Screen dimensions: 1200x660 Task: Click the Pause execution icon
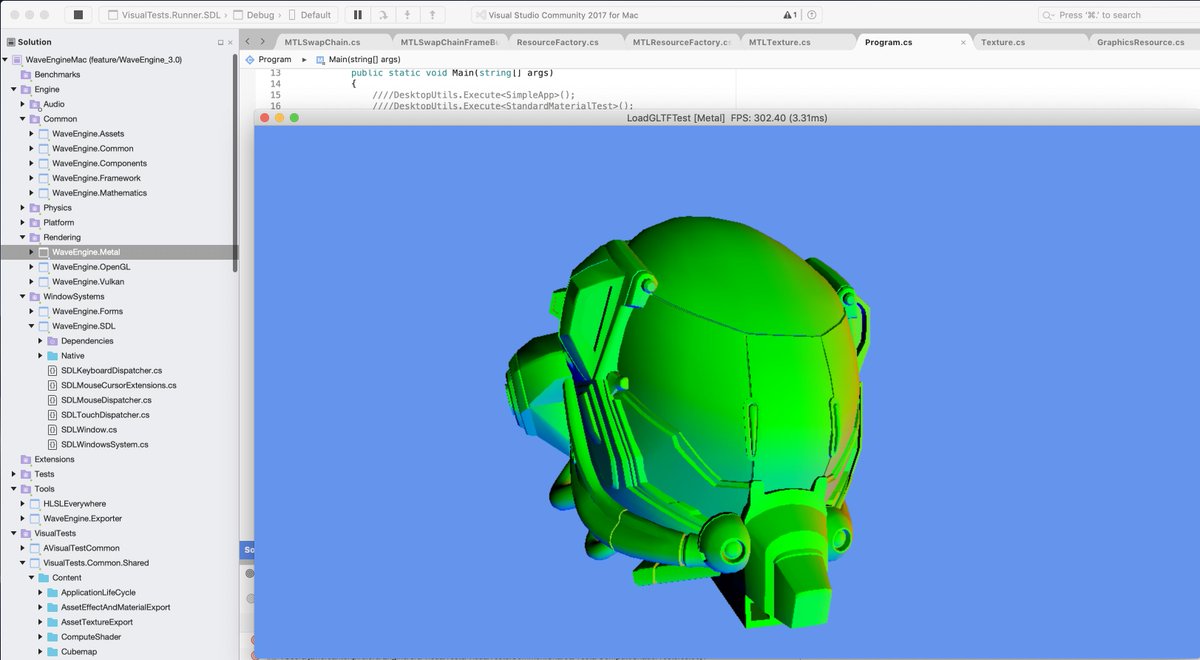point(357,15)
